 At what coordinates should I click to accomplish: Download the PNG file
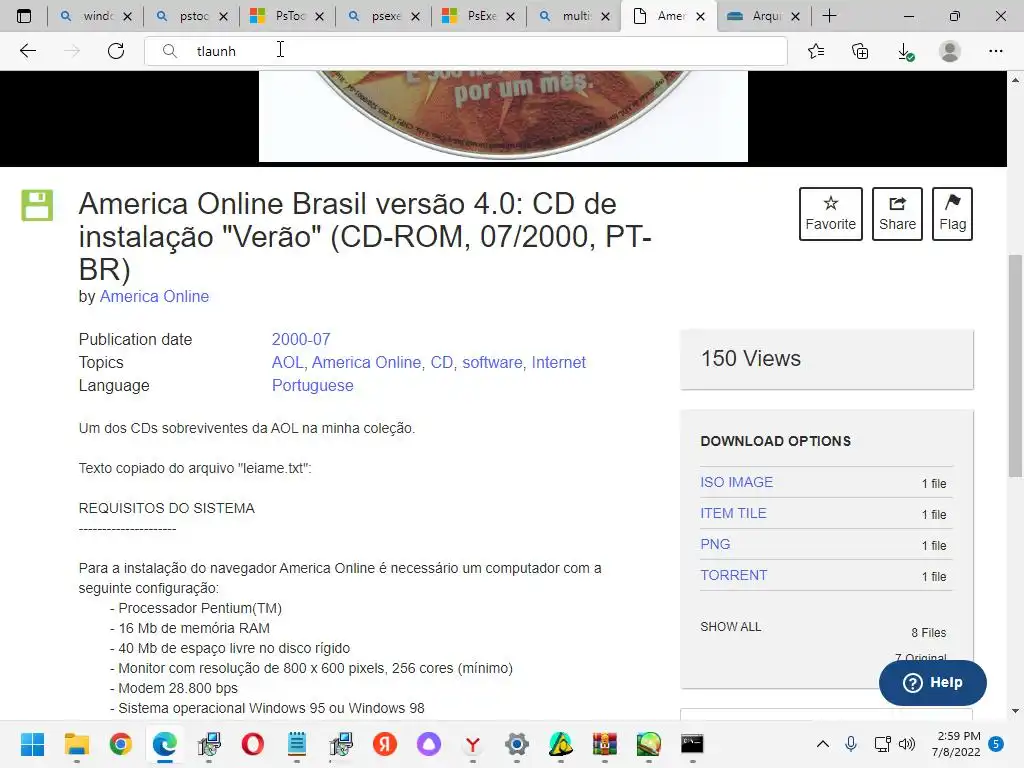[x=715, y=544]
